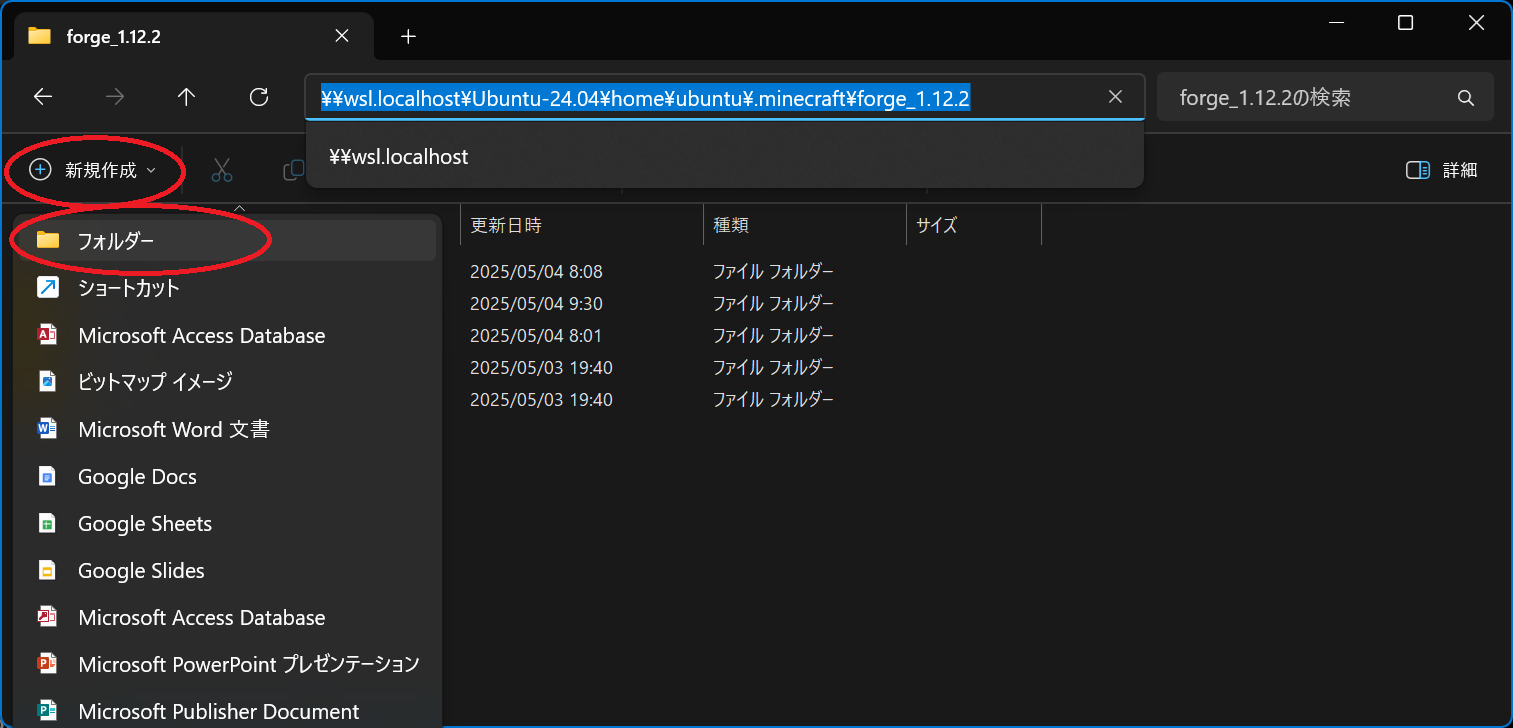Refresh the folder with the reload icon

259,97
